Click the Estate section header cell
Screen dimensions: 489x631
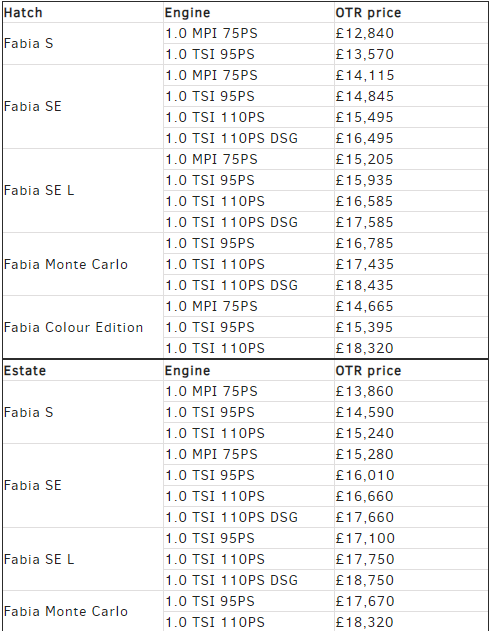click(x=83, y=370)
